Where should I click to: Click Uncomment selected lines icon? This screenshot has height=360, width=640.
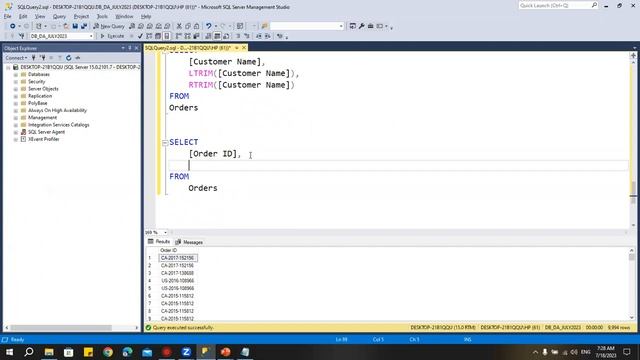point(247,36)
